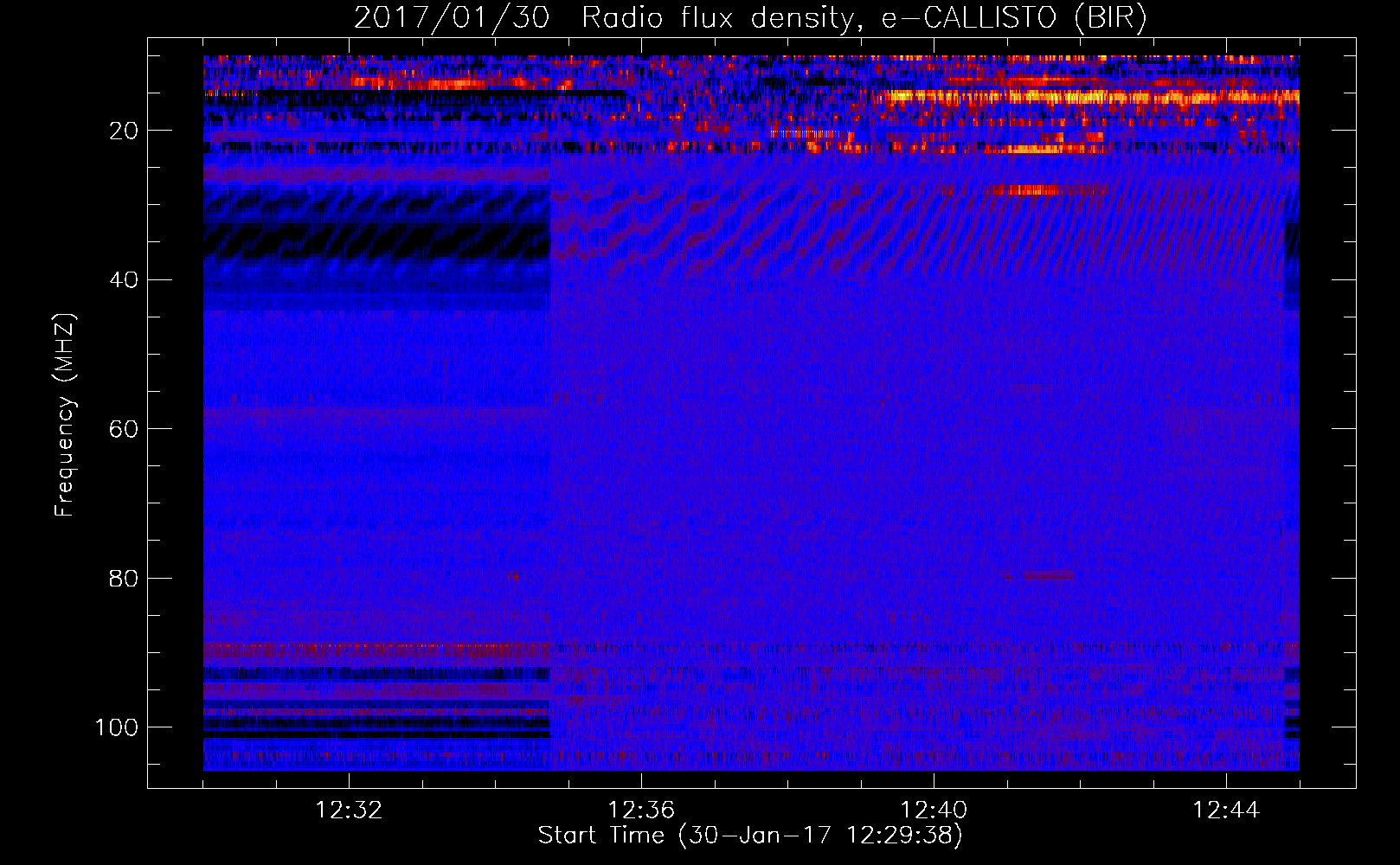Viewport: 1400px width, 865px height.
Task: Click the 80 frequency tick label
Action: [x=125, y=578]
